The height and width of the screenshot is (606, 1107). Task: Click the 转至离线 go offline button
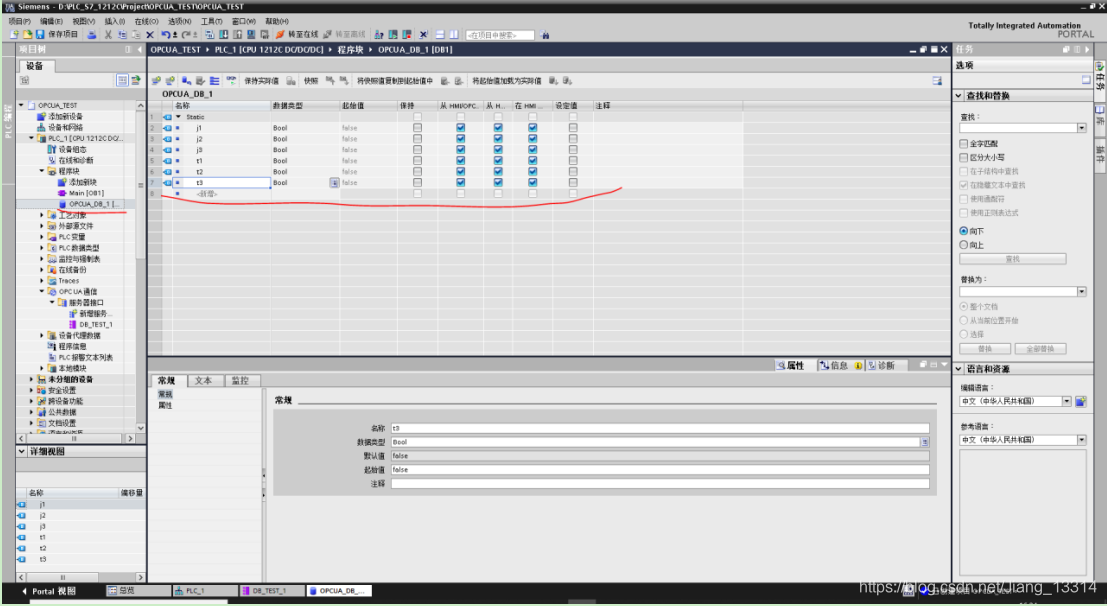[345, 34]
